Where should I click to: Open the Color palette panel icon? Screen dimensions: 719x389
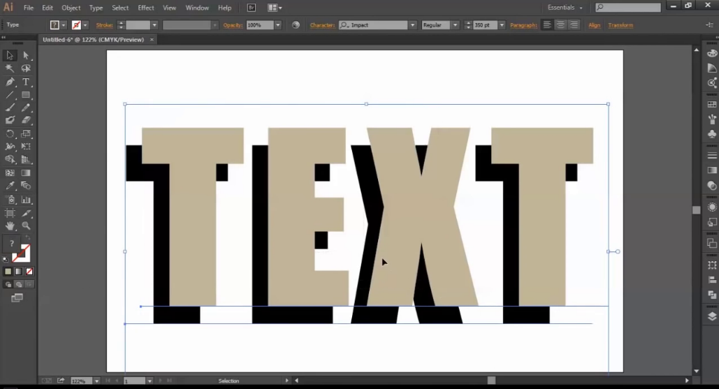click(712, 53)
